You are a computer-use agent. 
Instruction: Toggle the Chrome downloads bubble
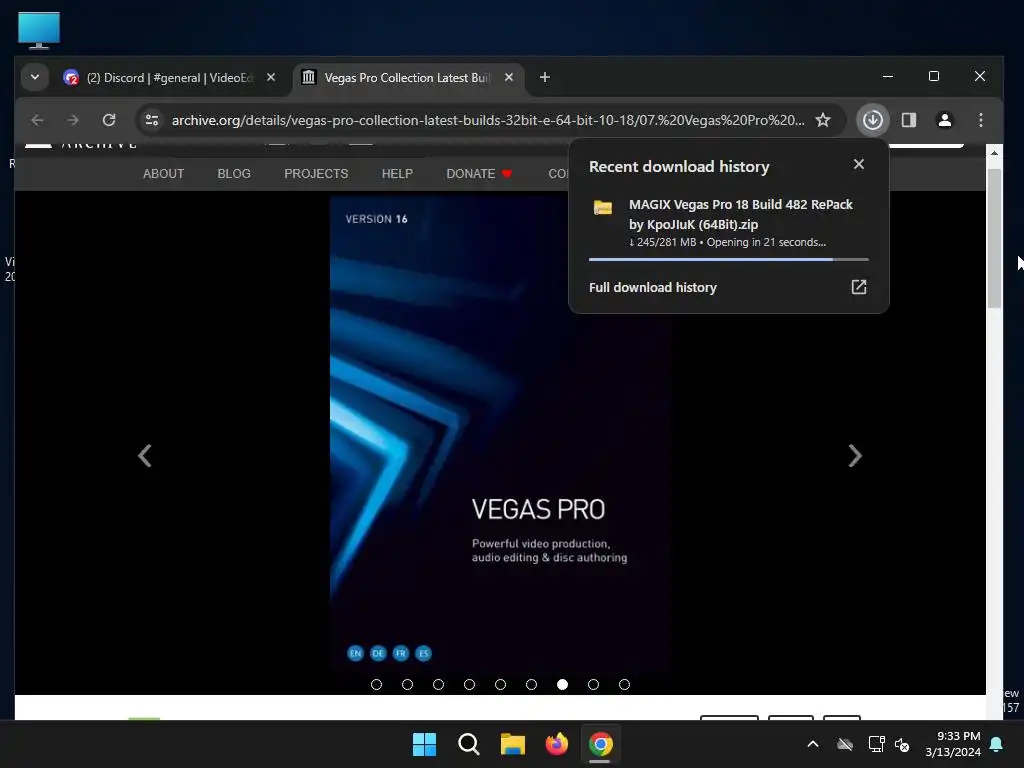pos(872,120)
